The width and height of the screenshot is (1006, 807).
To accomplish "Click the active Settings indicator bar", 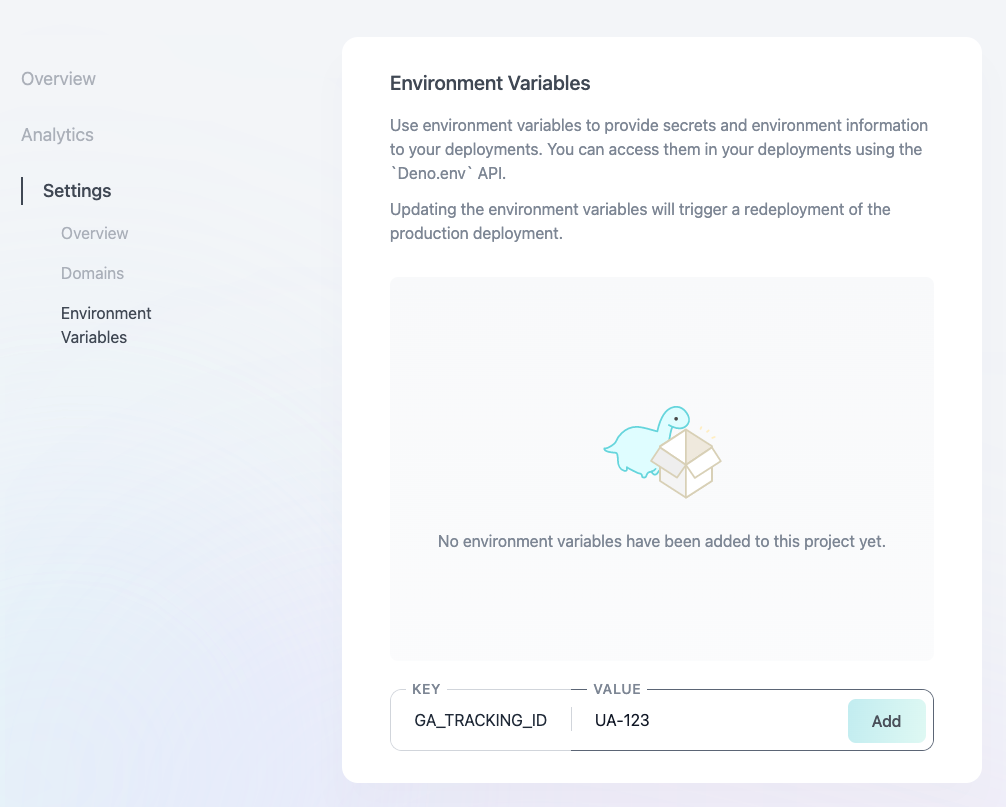I will click(21, 190).
